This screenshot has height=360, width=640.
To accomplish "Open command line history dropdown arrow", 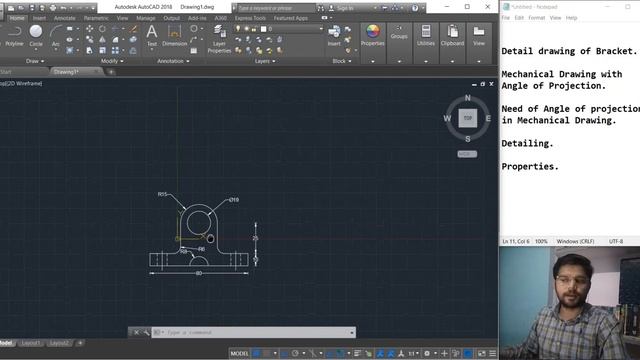I will point(351,333).
